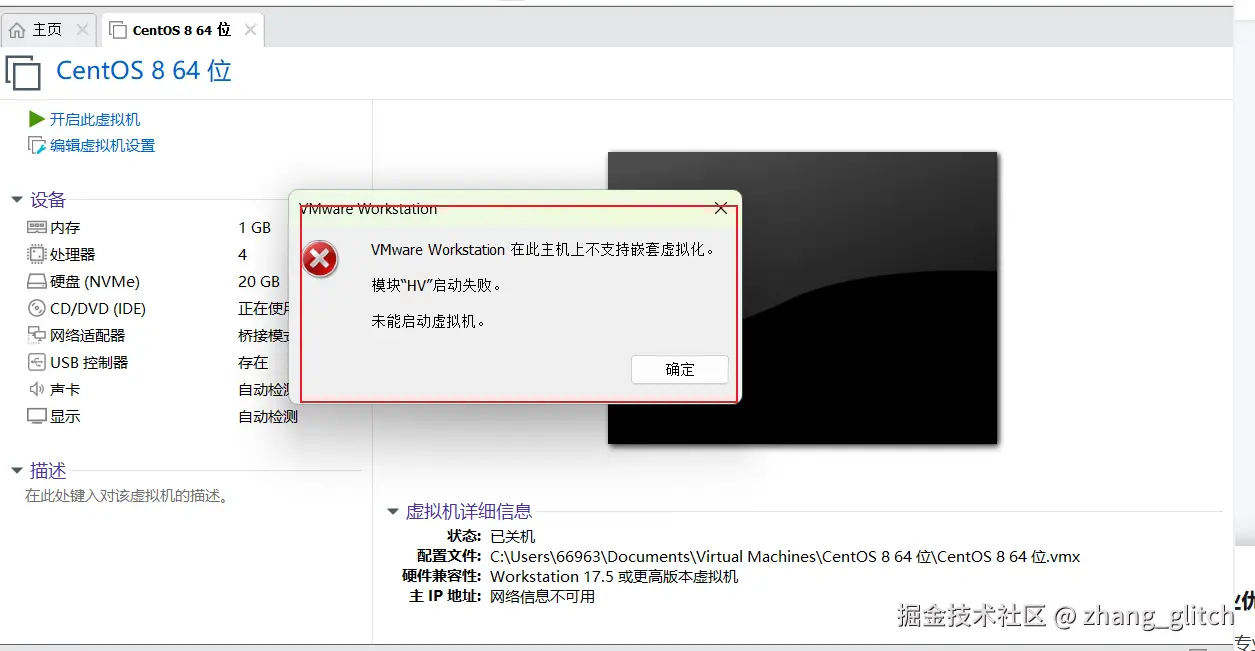Image resolution: width=1255 pixels, height=651 pixels.
Task: Click the edit settings icon
Action: pos(37,145)
